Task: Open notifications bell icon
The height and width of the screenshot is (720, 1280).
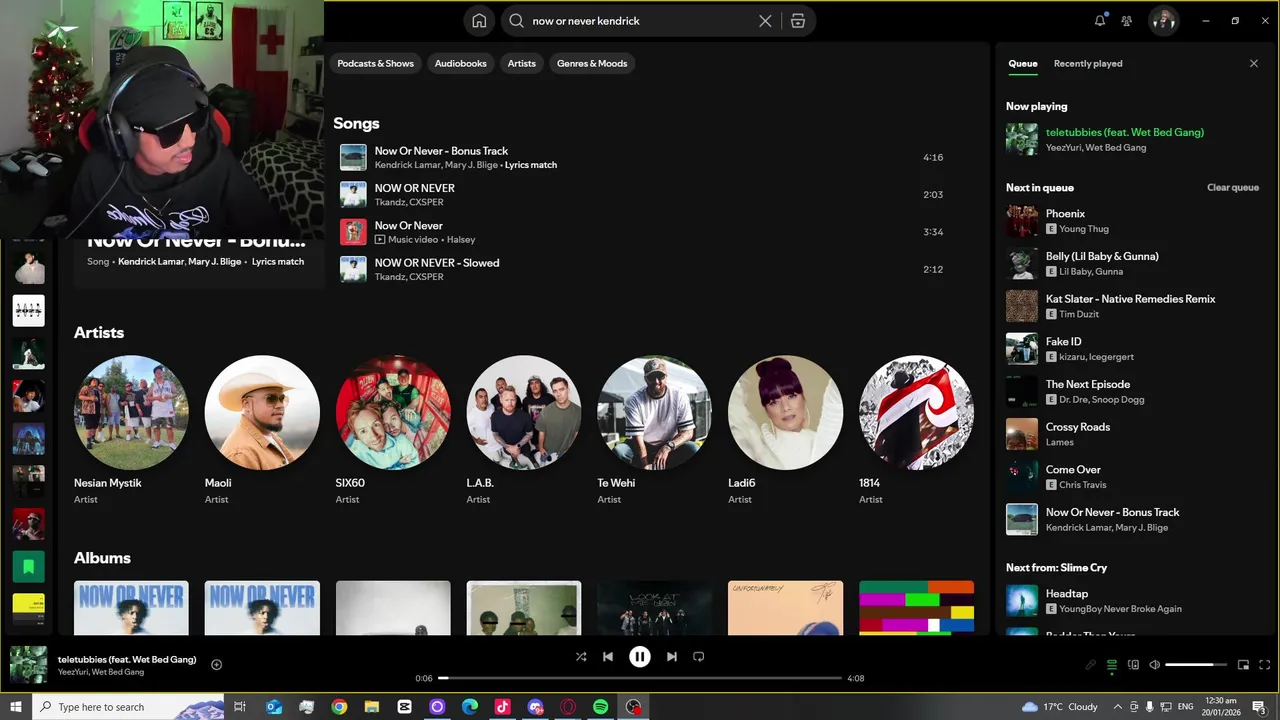Action: [x=1100, y=20]
